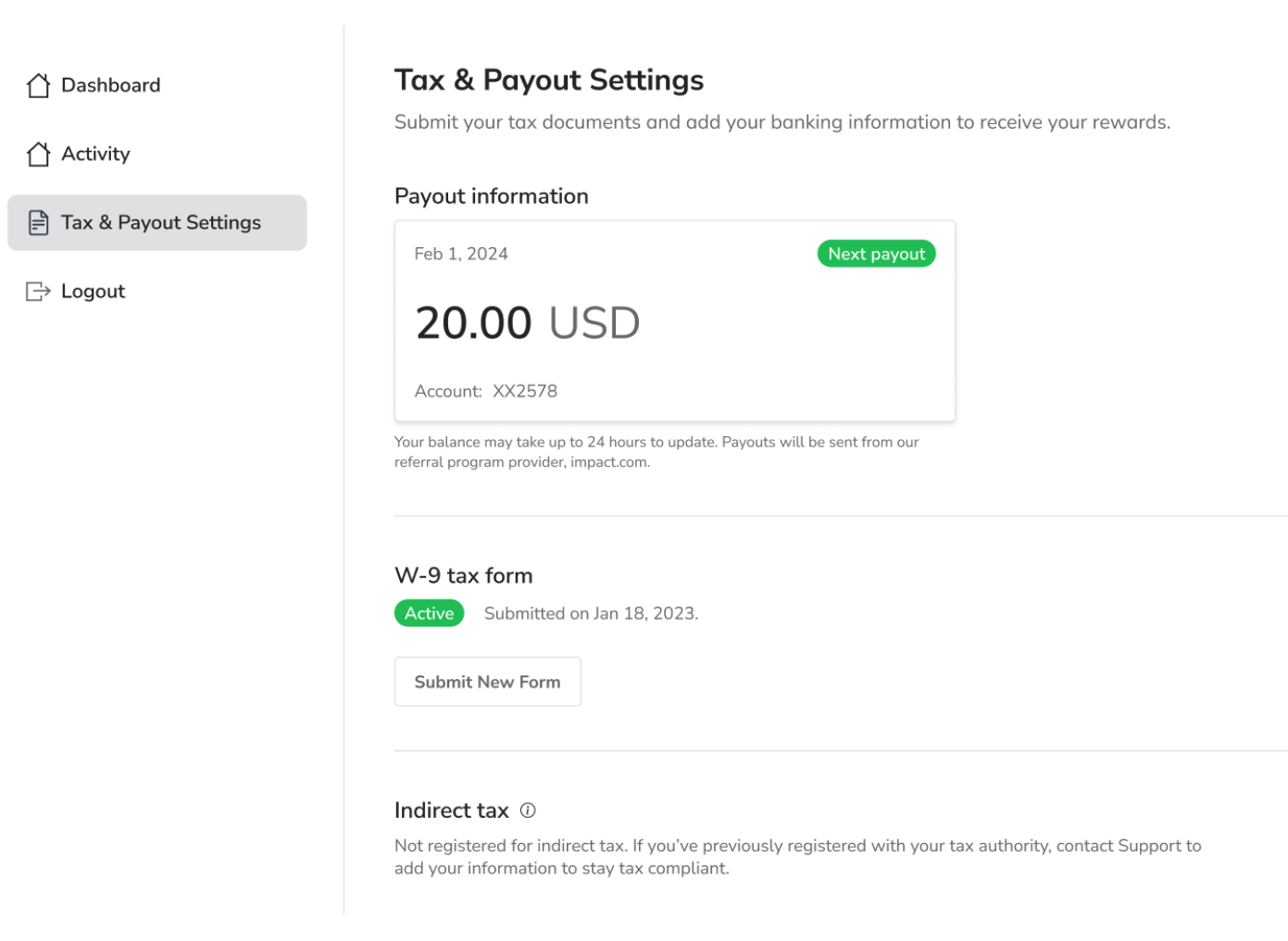Click the Indirect tax heading
Image resolution: width=1288 pixels, height=941 pixels.
[452, 810]
